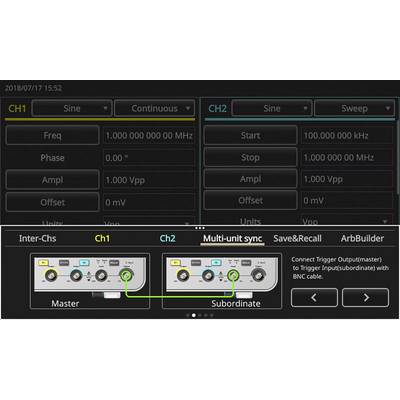The image size is (400, 400).
Task: Click the three-dot panel handle
Action: [x=200, y=228]
